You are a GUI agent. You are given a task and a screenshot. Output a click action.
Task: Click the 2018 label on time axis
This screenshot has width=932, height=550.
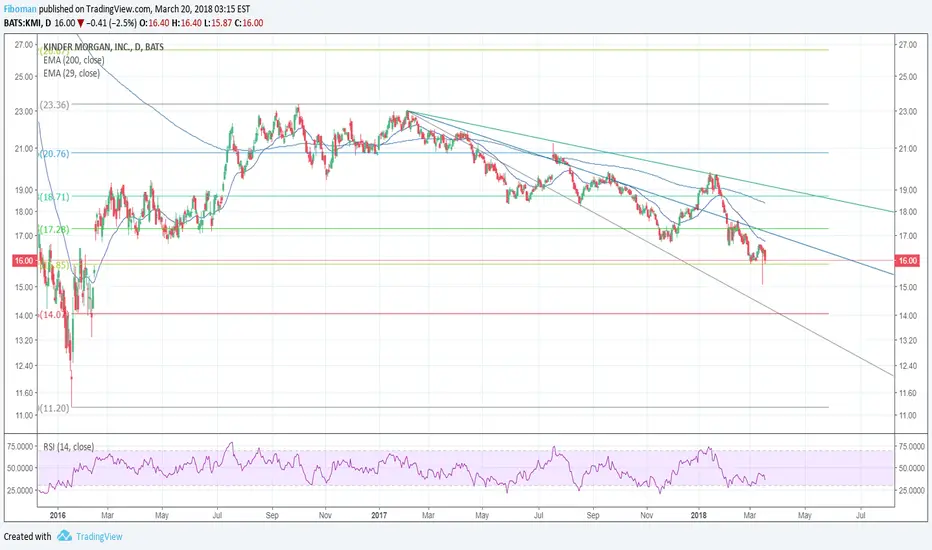(x=698, y=516)
